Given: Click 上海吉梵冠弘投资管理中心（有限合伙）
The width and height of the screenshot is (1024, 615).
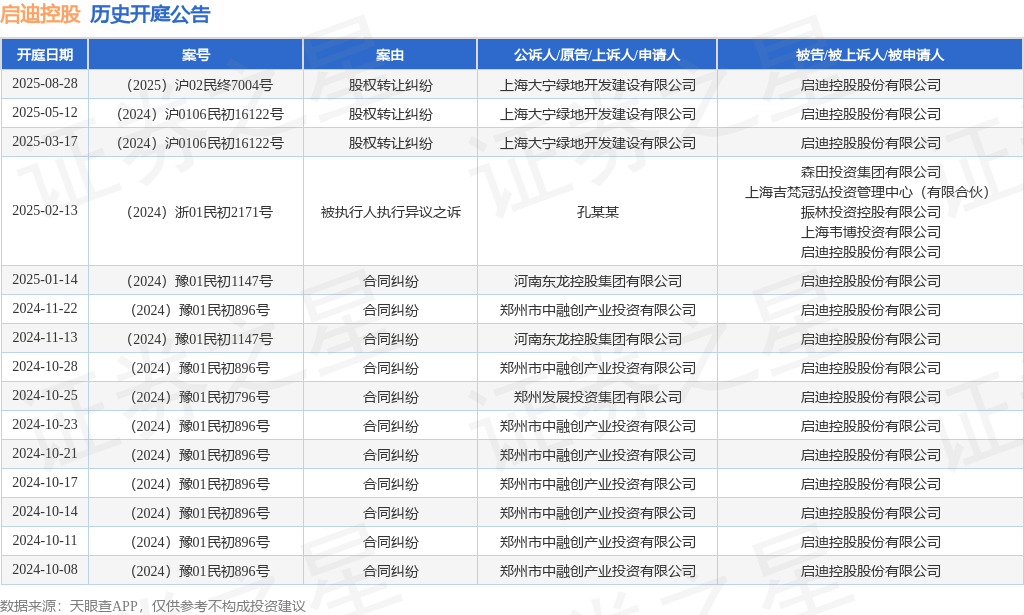Looking at the screenshot, I should pos(870,192).
